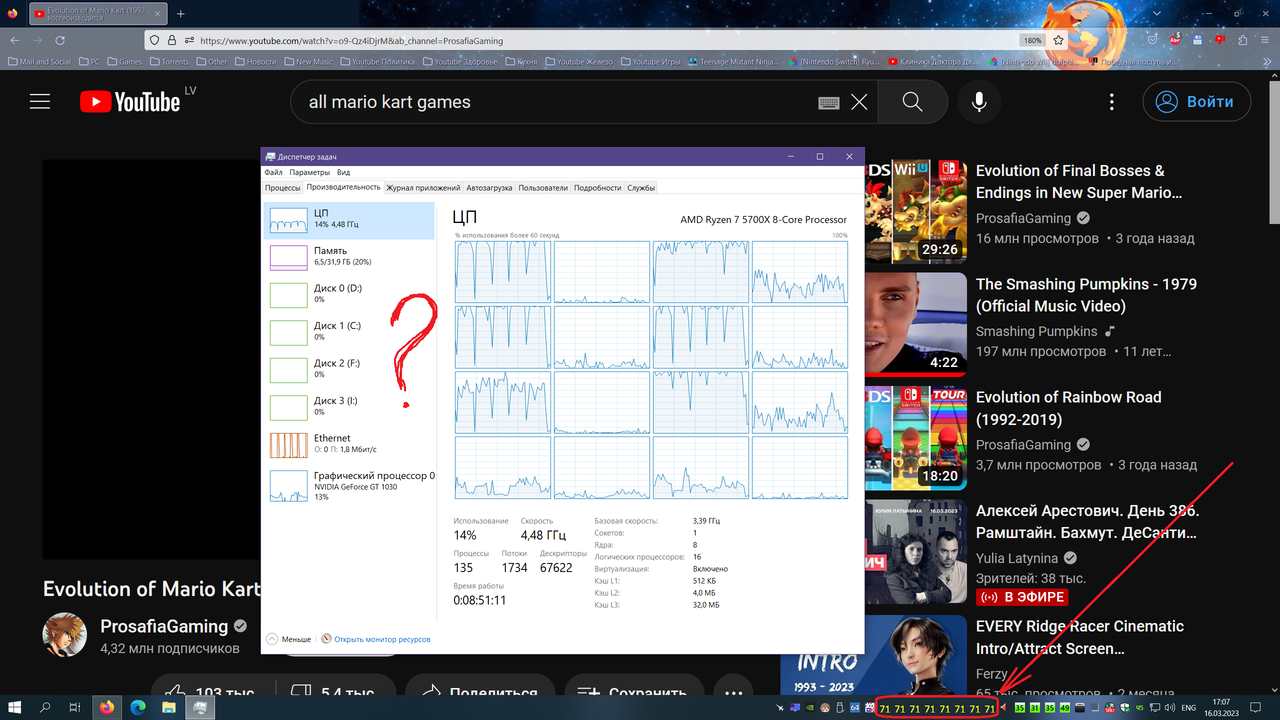Collapse Task Manager with Меньше
Viewport: 1280px width, 720px height.
289,639
